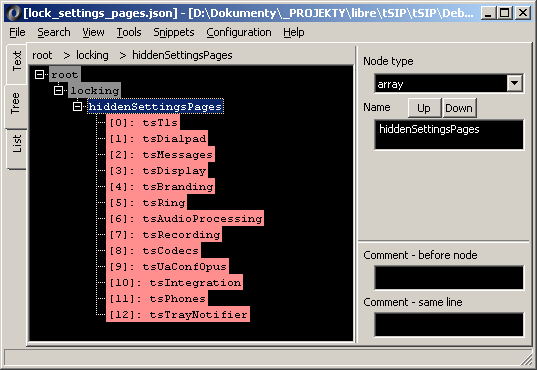
Task: Select array item [9]: tsUaConfOpus
Action: [167, 266]
